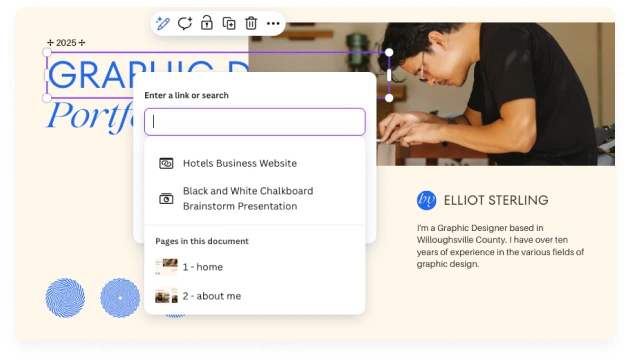This screenshot has height=363, width=630.
Task: Click the 1 - home page thumbnail
Action: pyautogui.click(x=166, y=267)
